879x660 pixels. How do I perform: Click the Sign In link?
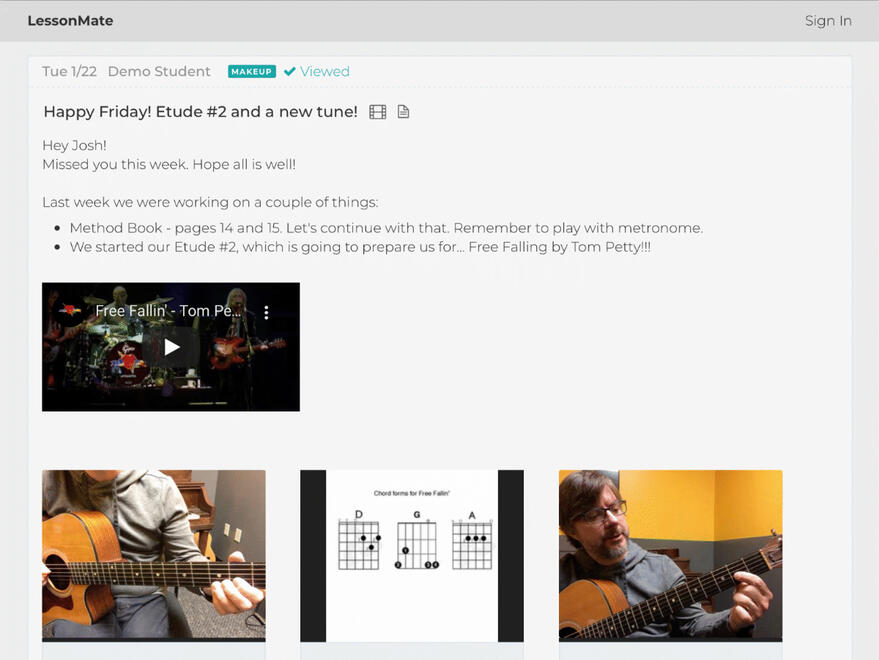point(827,21)
